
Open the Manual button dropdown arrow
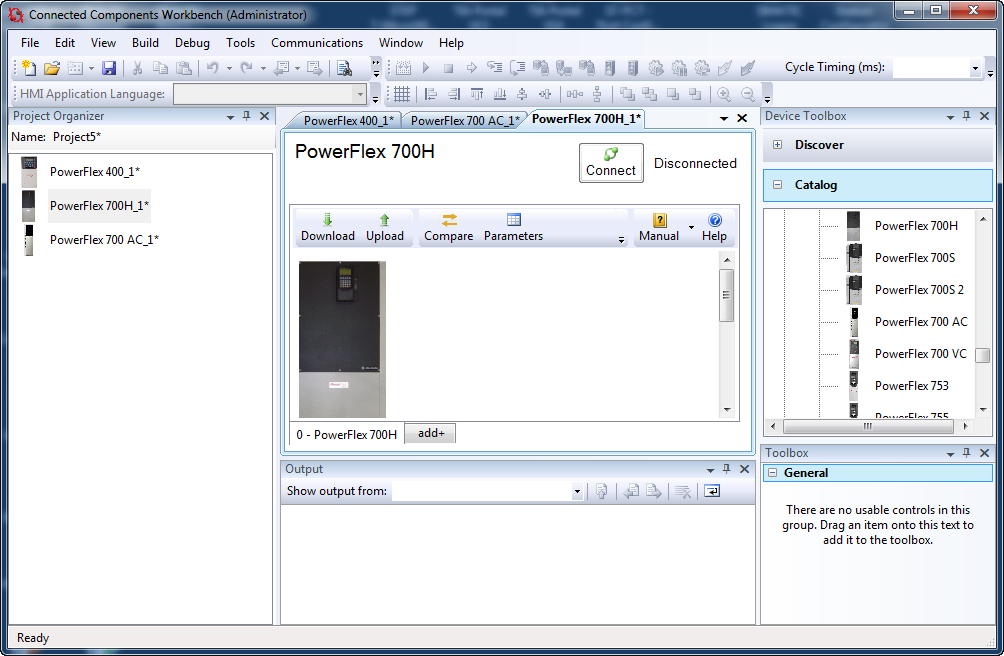(691, 228)
